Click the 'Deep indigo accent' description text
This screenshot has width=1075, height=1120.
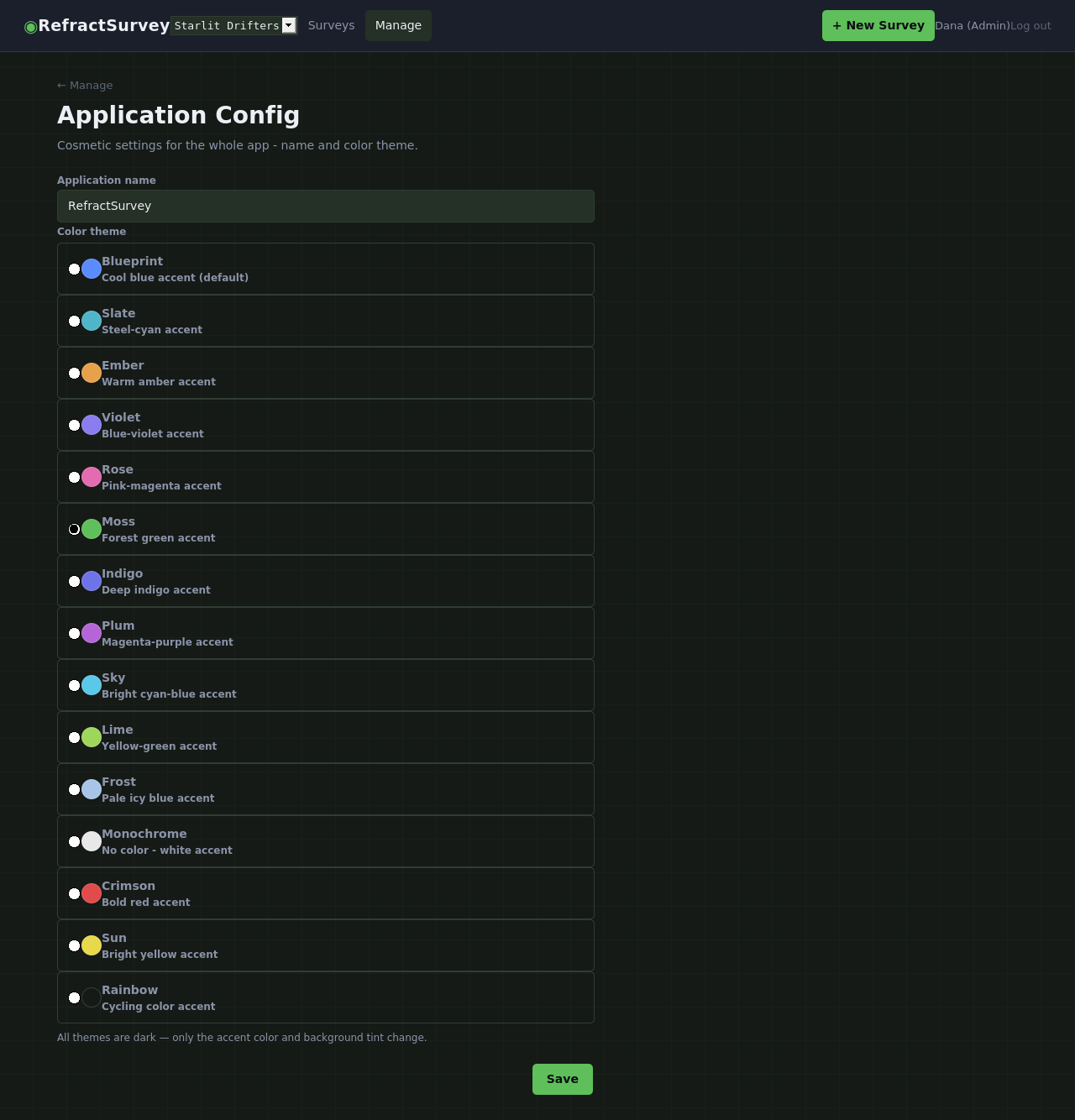point(156,590)
